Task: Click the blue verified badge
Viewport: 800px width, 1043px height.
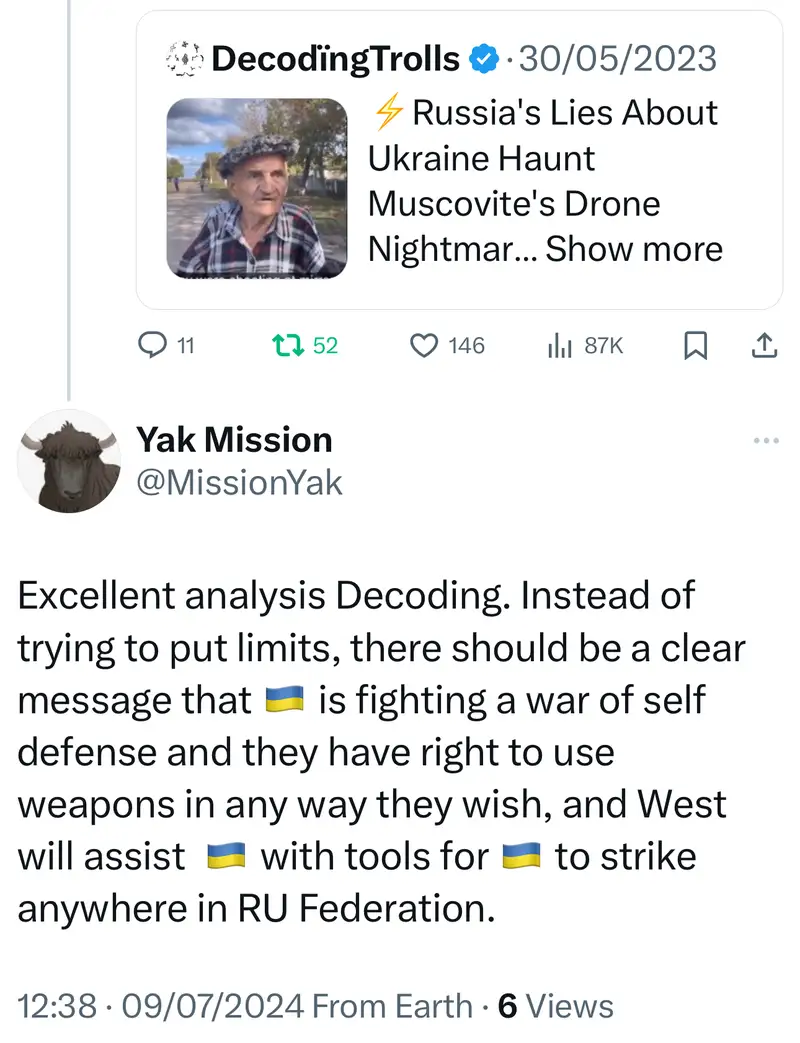Action: pyautogui.click(x=484, y=59)
